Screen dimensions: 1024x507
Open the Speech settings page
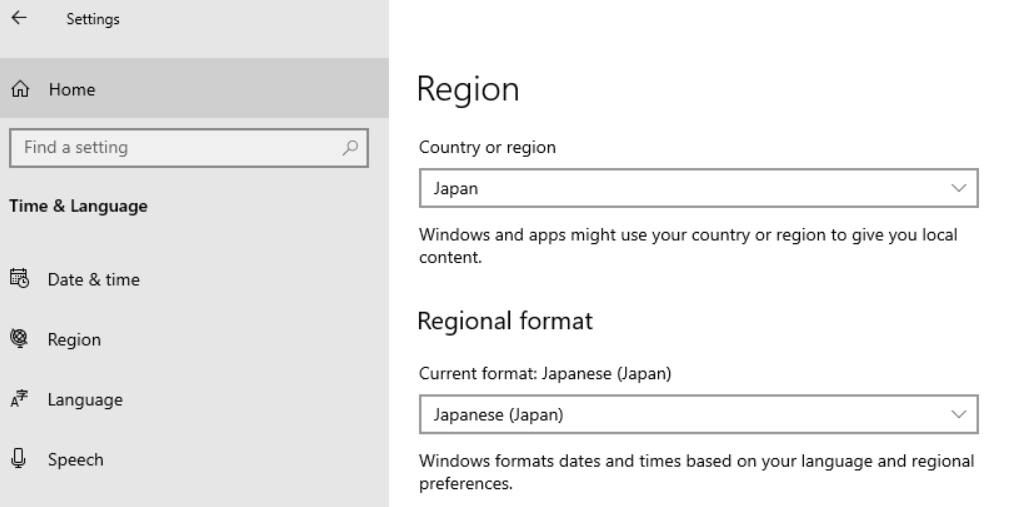click(76, 460)
